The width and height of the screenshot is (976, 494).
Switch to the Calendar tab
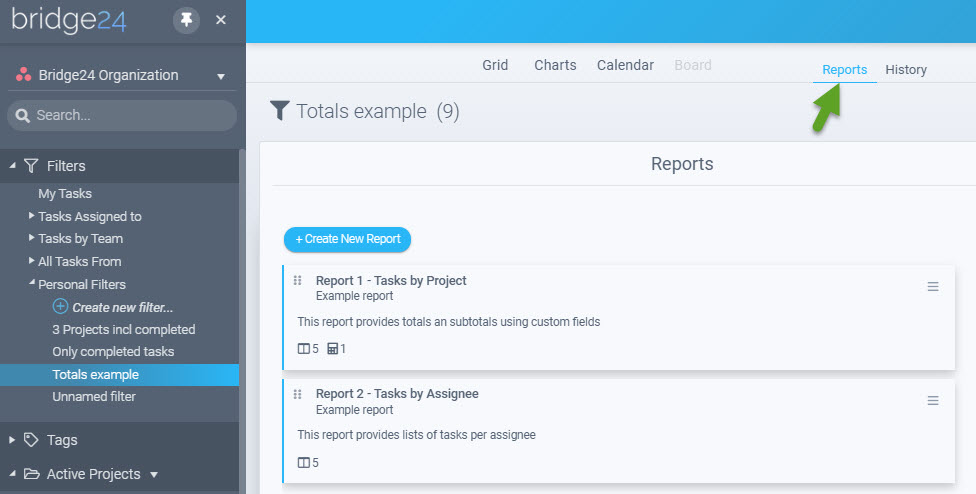[x=625, y=65]
